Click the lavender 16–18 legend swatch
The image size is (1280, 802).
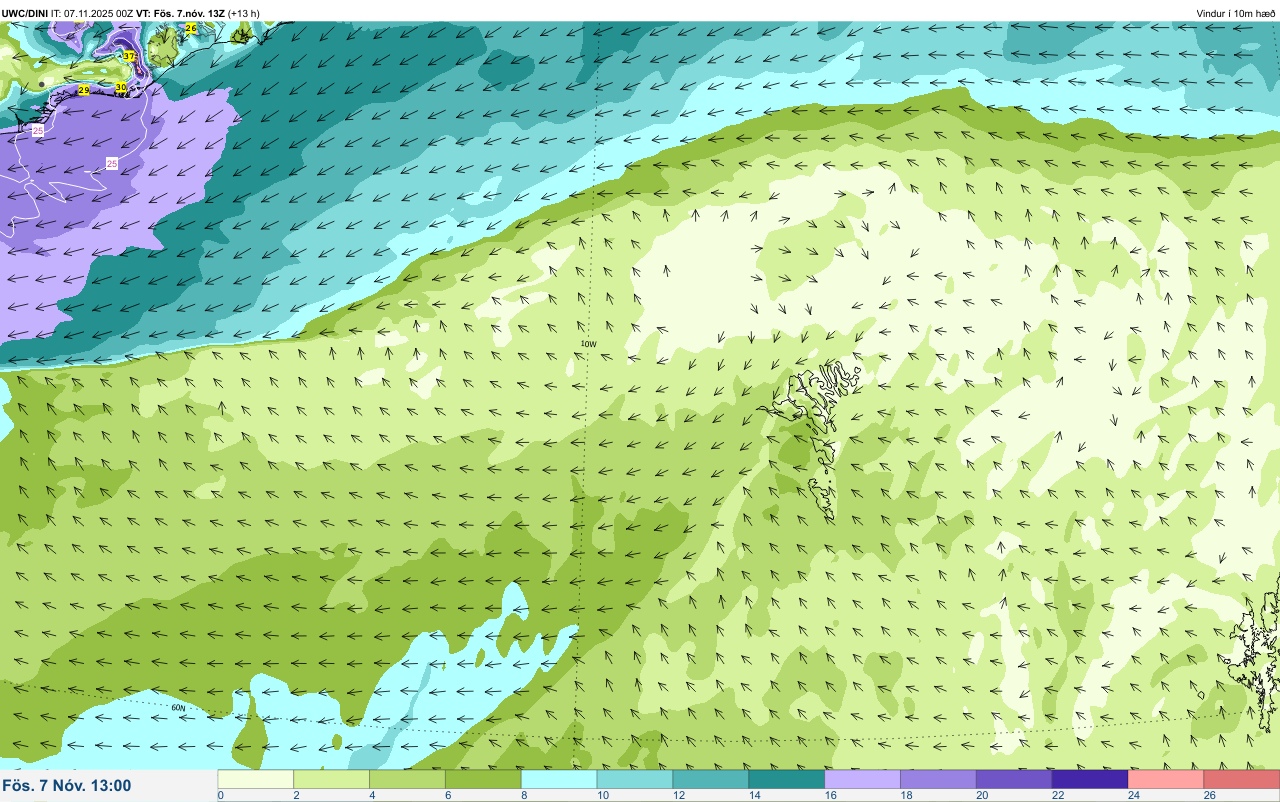point(863,779)
